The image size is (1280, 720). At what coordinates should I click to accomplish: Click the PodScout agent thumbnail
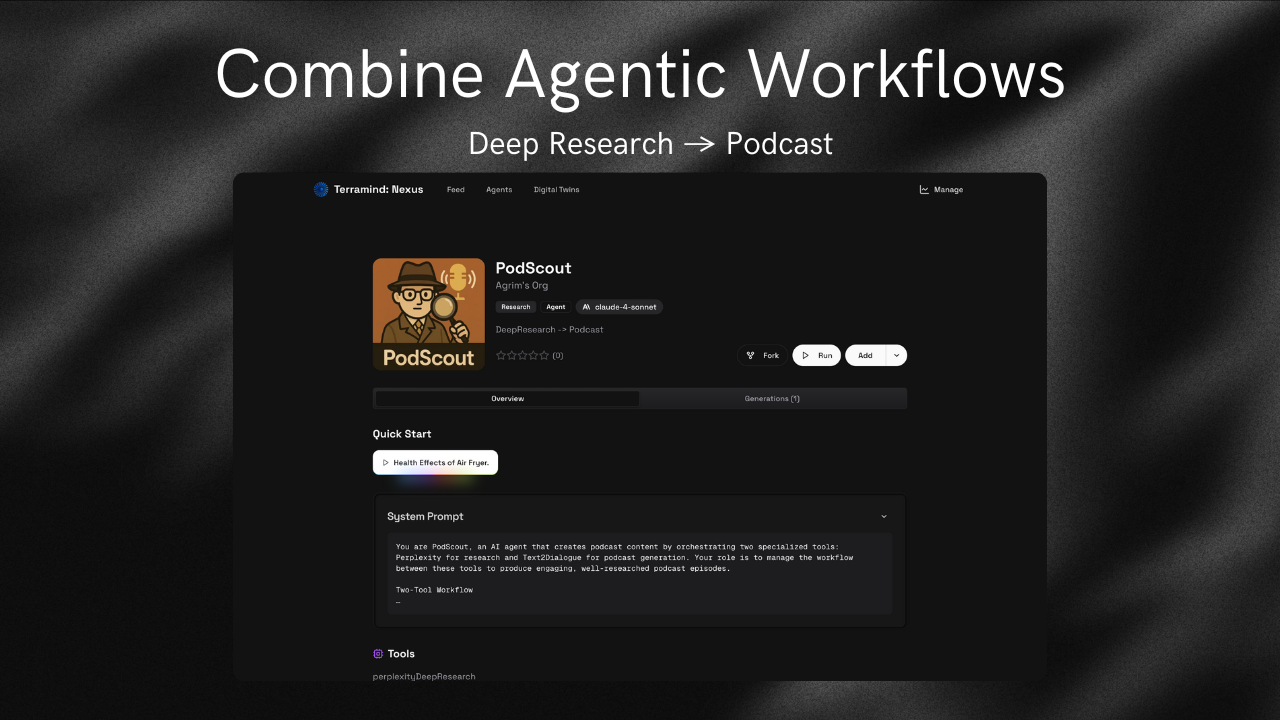click(x=429, y=314)
